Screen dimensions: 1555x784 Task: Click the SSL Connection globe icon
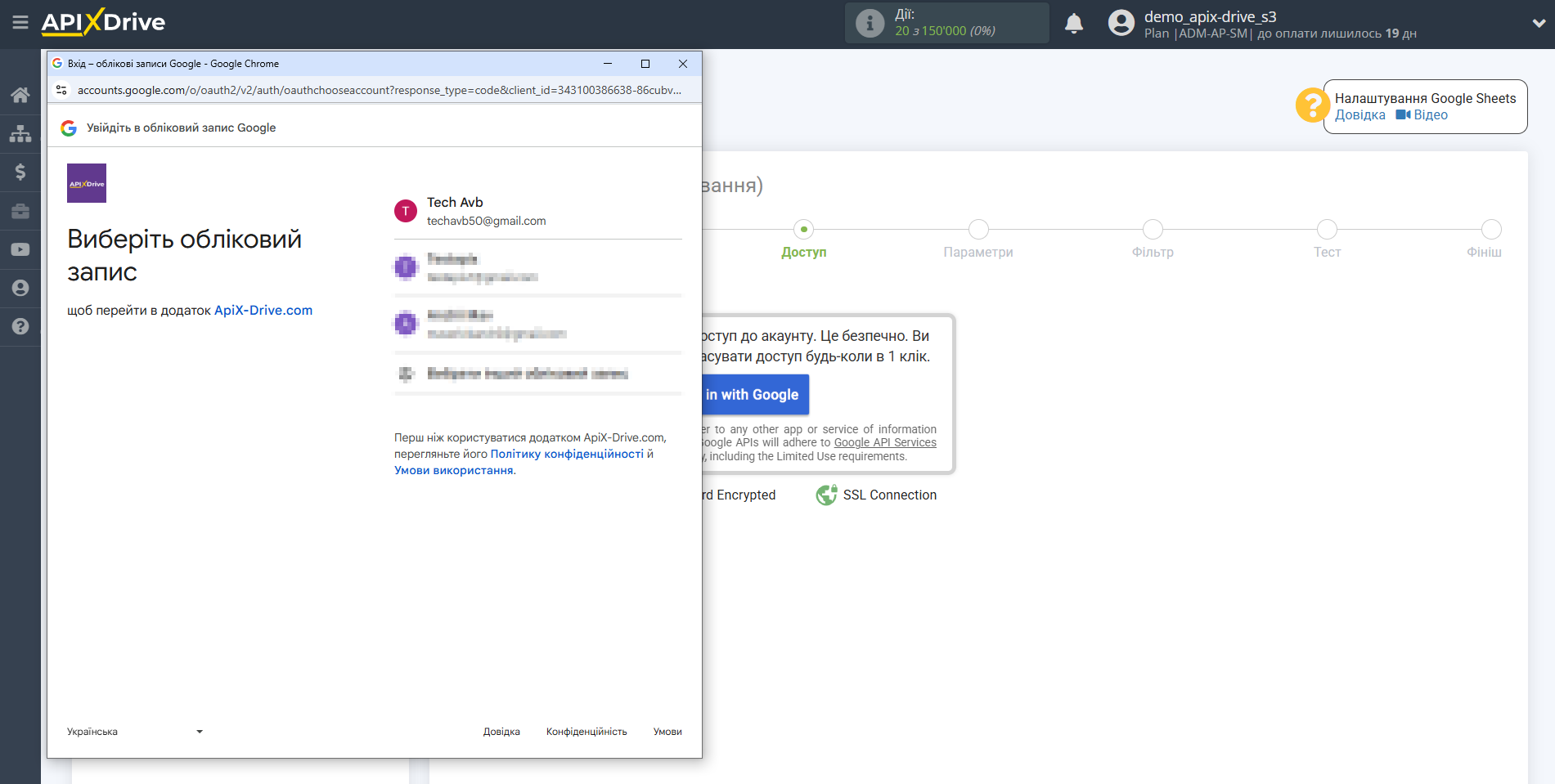click(827, 495)
